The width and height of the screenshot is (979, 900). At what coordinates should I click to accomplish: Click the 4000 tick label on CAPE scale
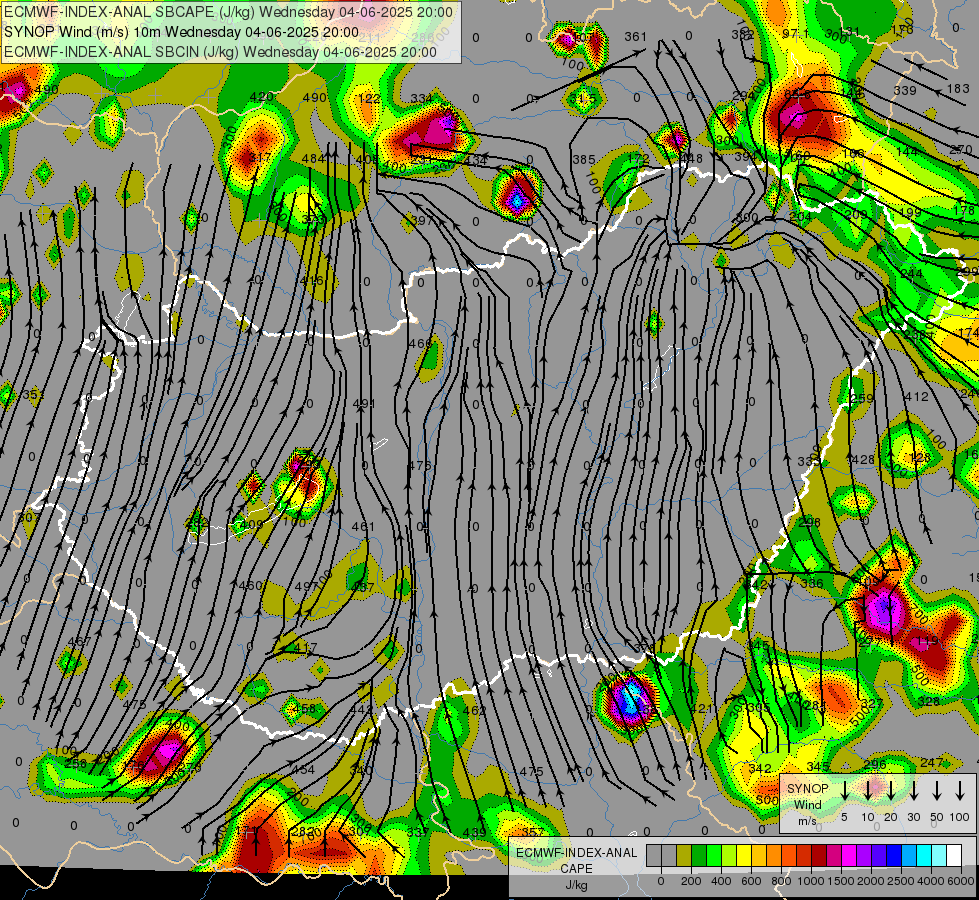931,881
